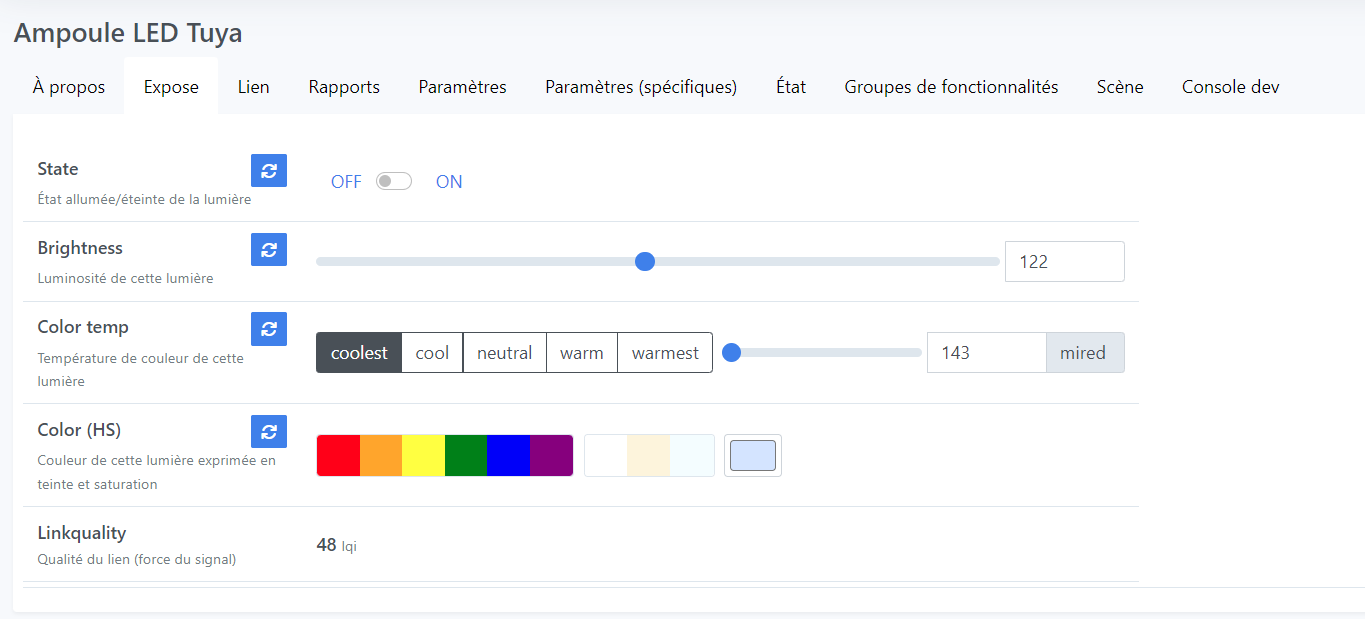
Task: Choose the neutral color temperature preset
Action: (505, 353)
